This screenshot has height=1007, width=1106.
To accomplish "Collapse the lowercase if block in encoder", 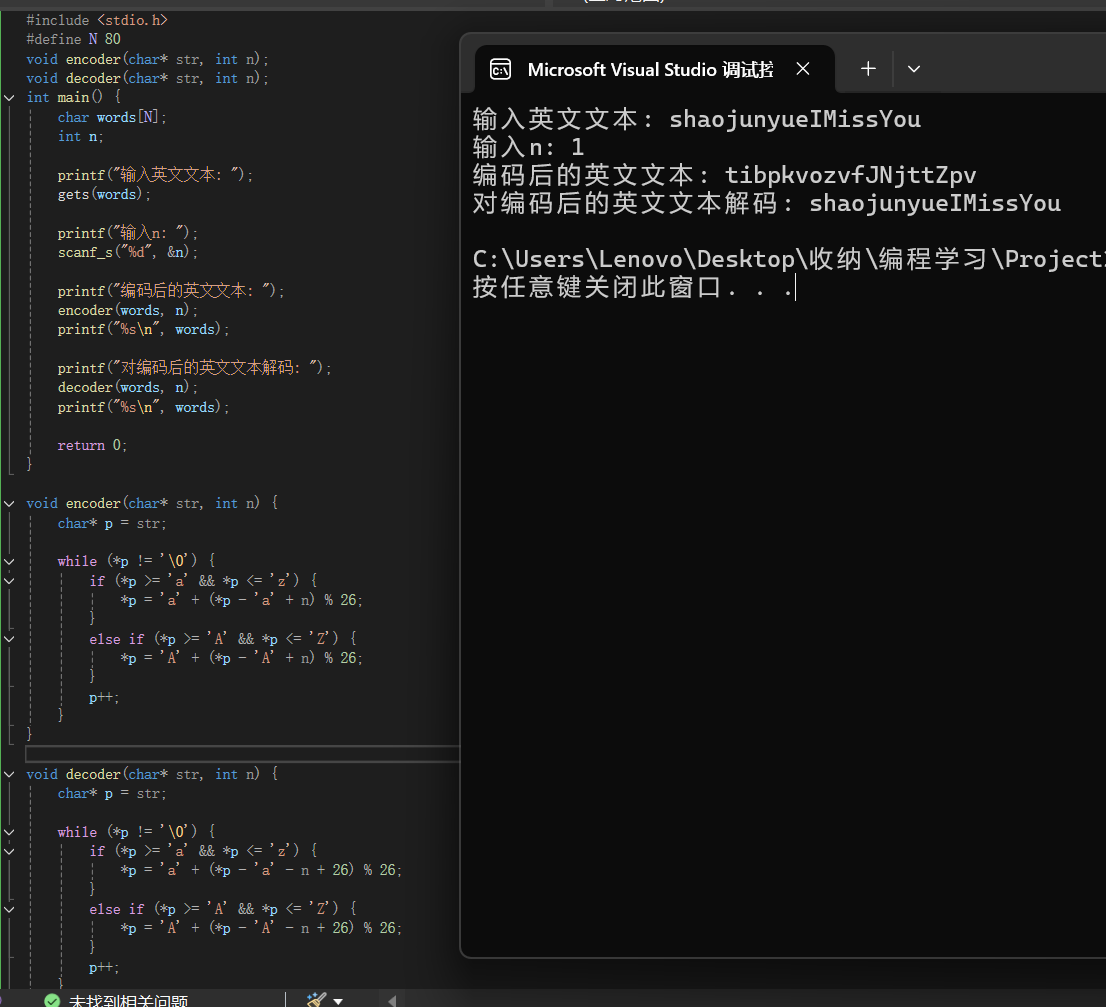I will coord(9,581).
